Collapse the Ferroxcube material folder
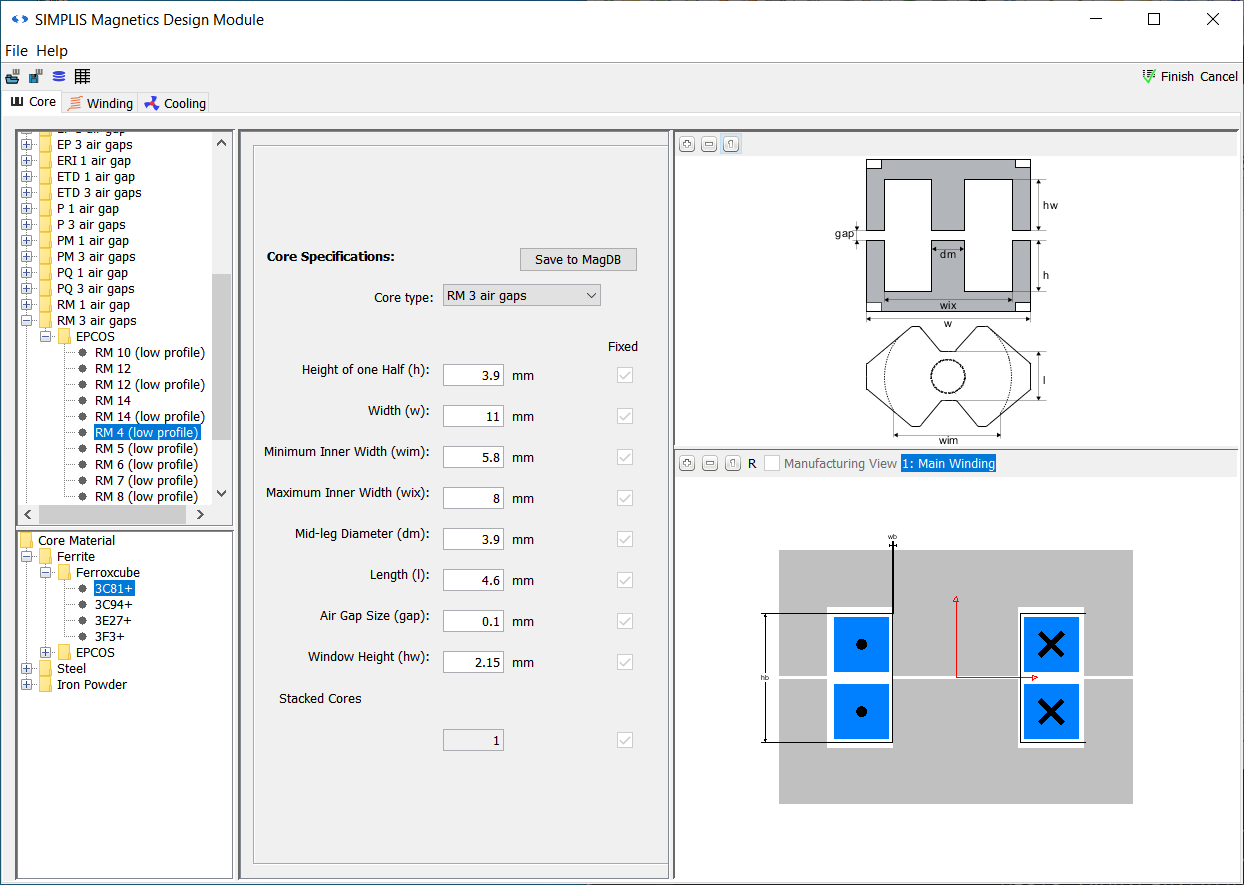The width and height of the screenshot is (1244, 885). (46, 572)
